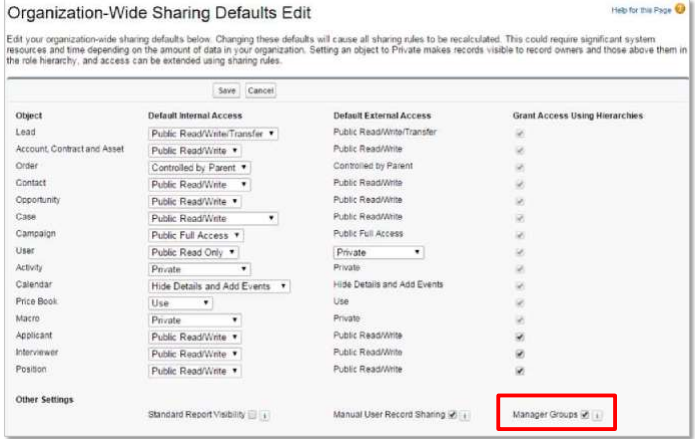Click info icon beside Standard Report Visibility

click(x=265, y=414)
